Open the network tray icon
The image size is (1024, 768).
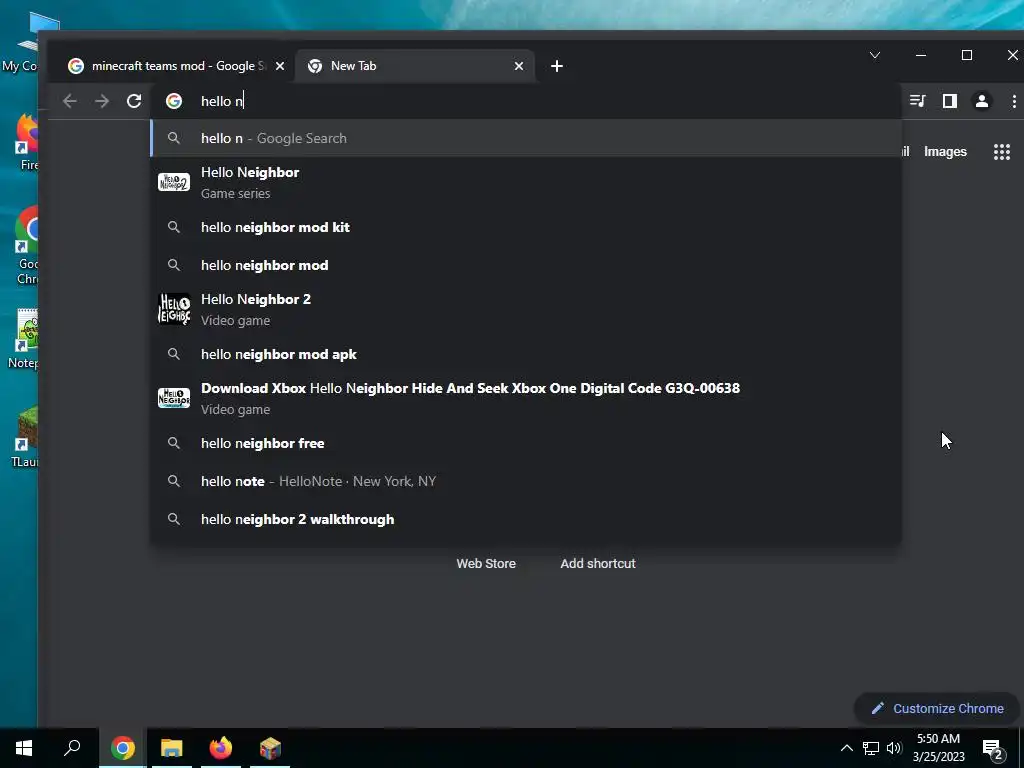[871, 748]
